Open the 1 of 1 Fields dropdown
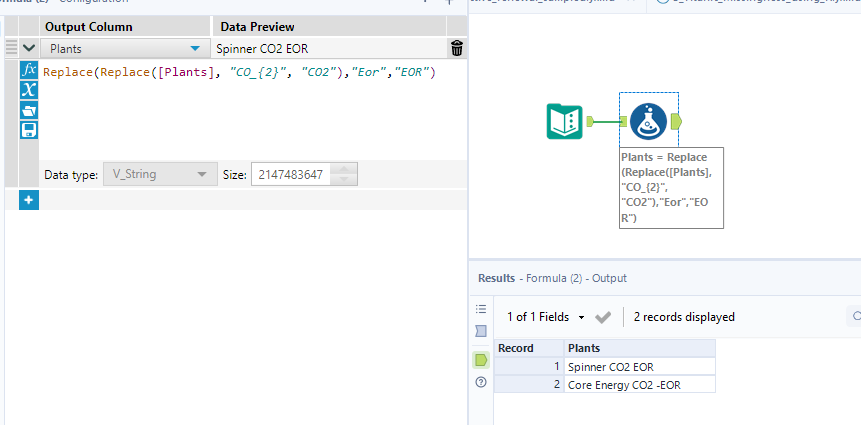This screenshot has width=861, height=425. tap(545, 317)
